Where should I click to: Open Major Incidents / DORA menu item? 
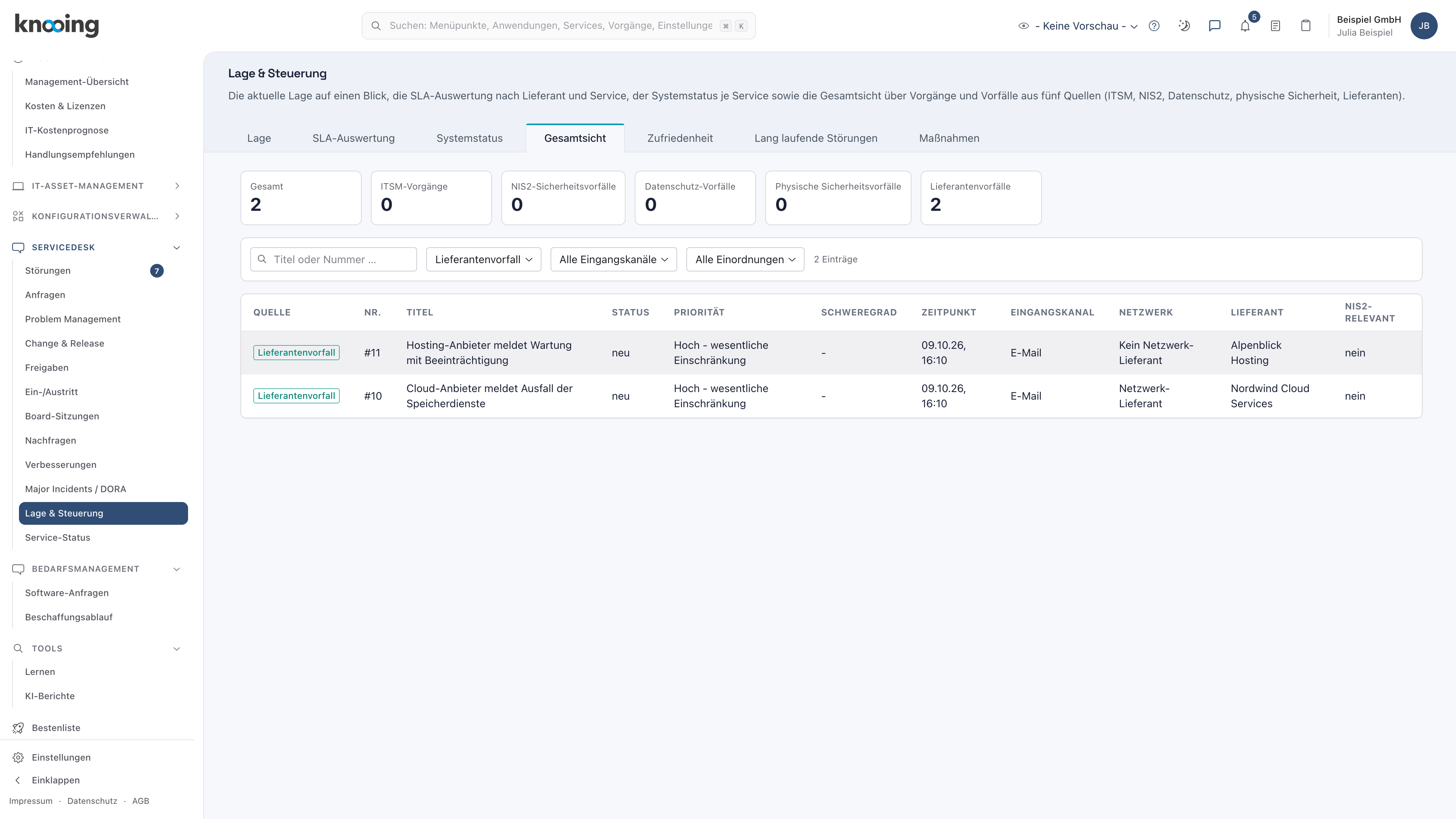click(103, 489)
